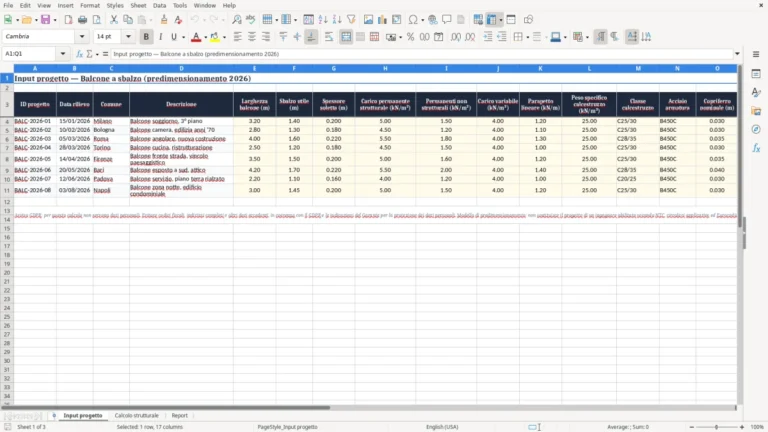
Task: Open the Borders dropdown arrow
Action: (x=528, y=37)
